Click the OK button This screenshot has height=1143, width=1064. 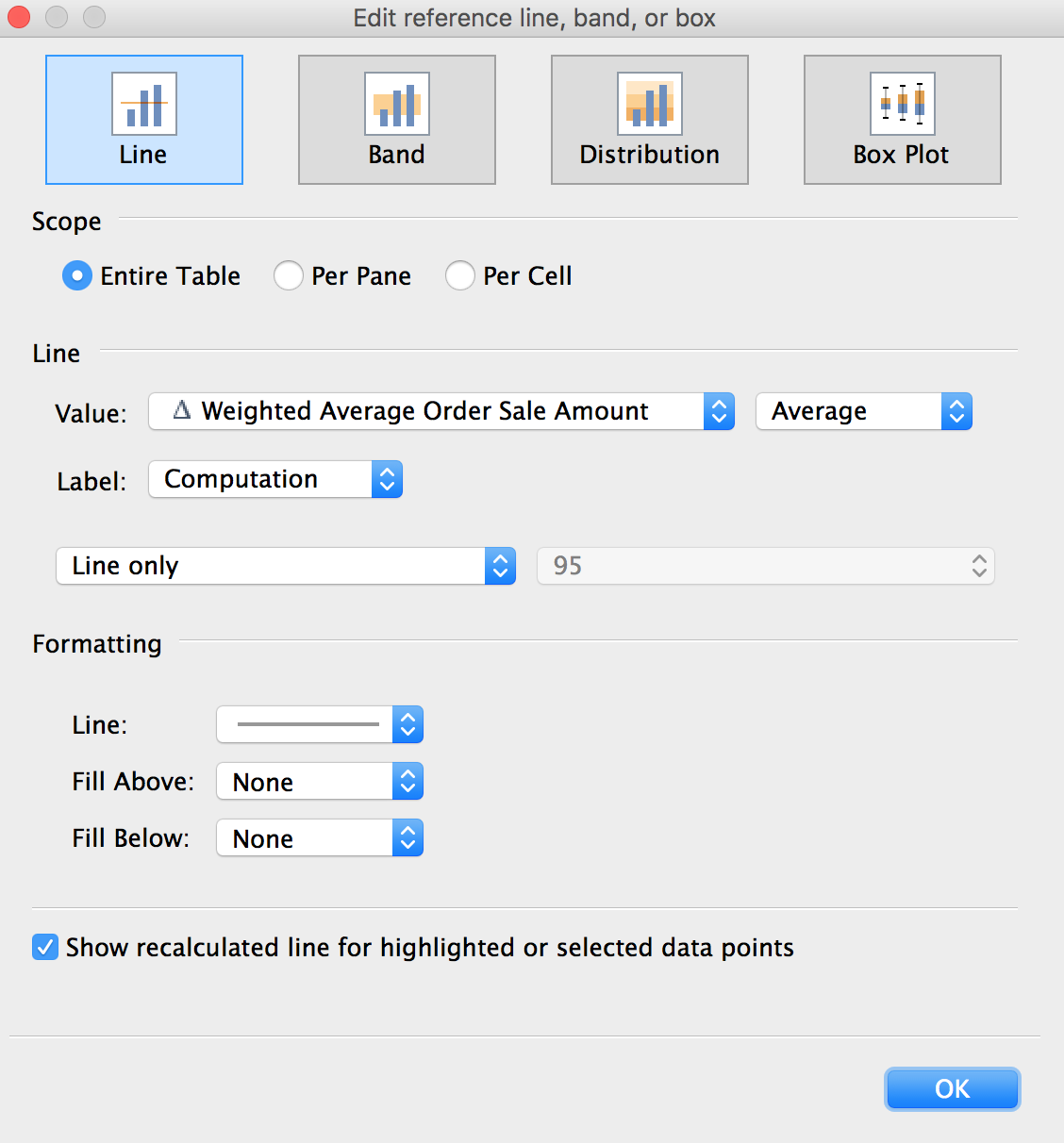click(952, 1089)
